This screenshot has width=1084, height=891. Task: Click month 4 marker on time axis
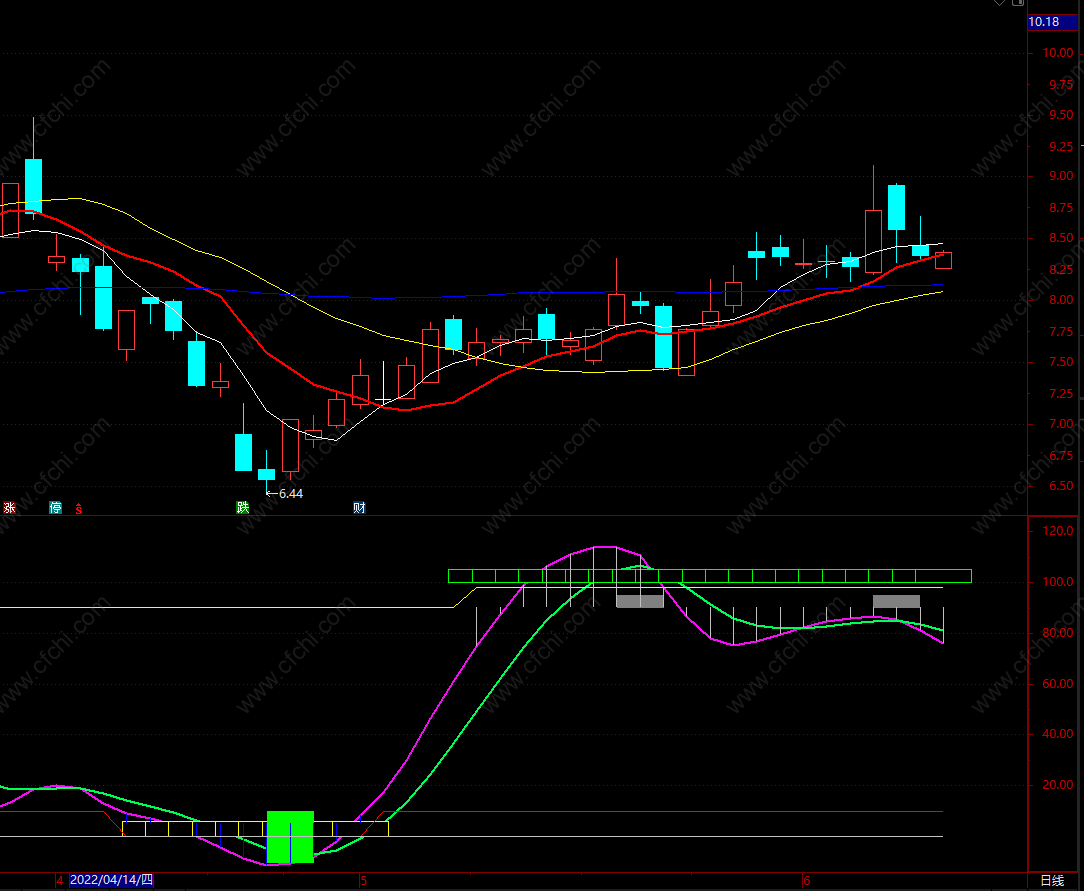60,881
